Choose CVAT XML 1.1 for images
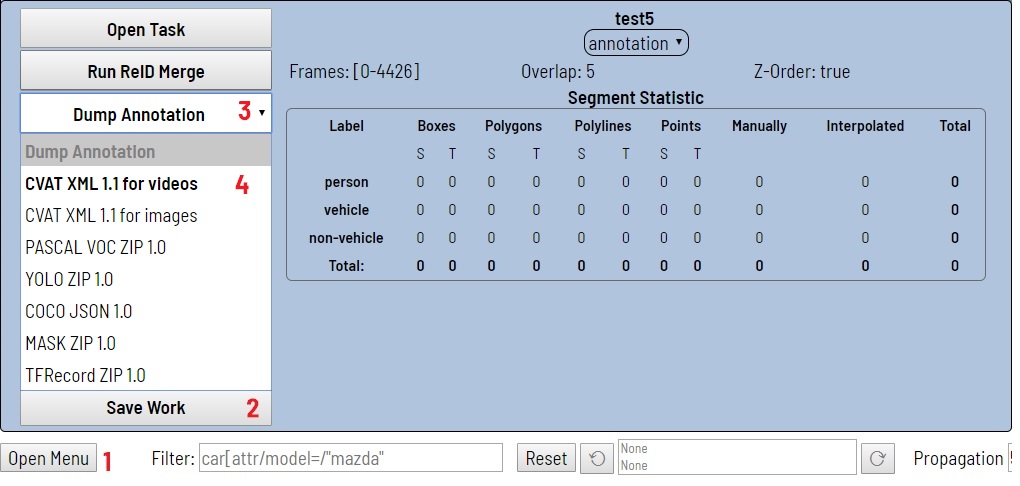Screen dimensions: 1020x486 (111, 216)
